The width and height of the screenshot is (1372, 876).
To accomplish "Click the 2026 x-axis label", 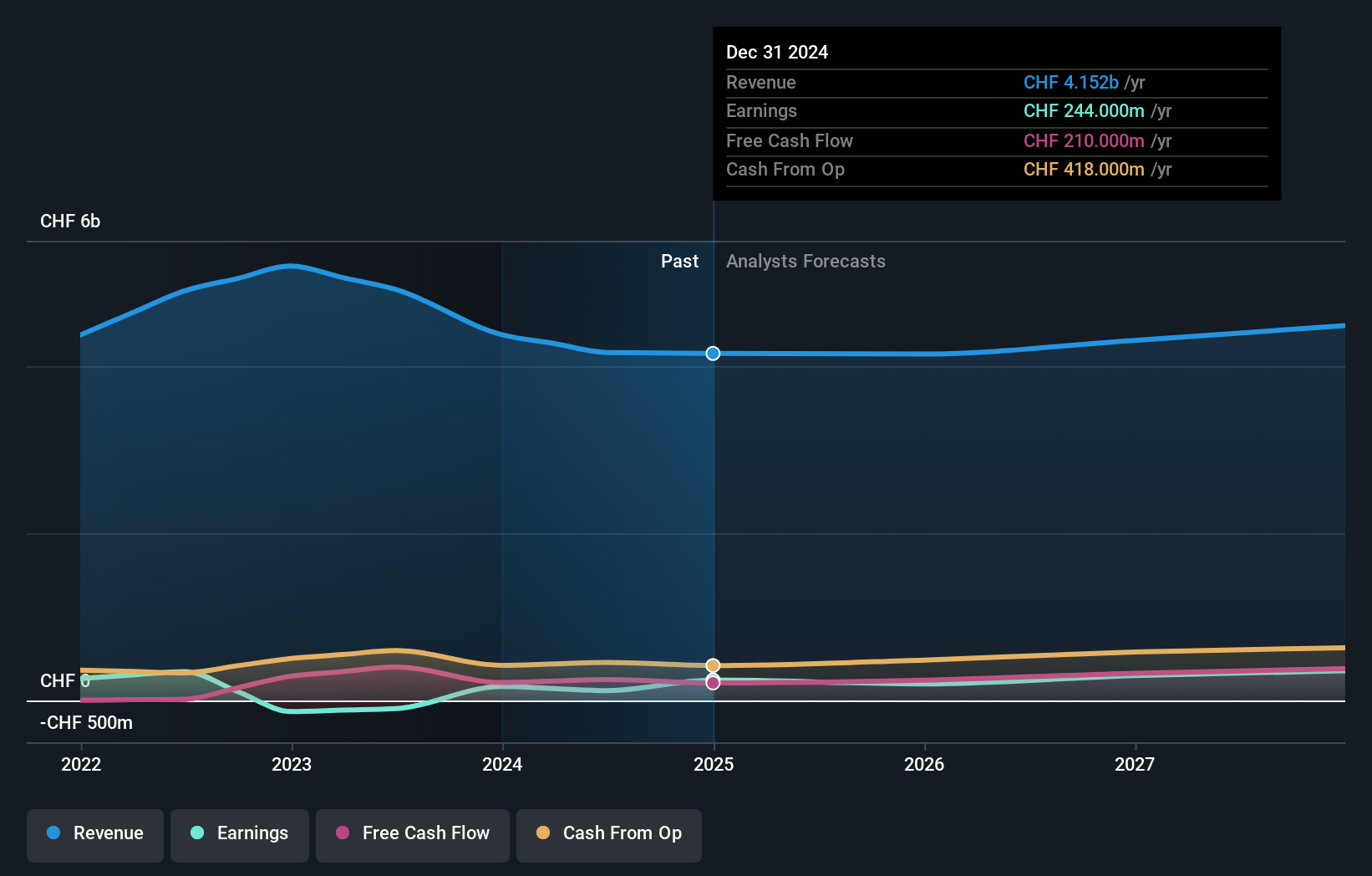I will pyautogui.click(x=924, y=764).
